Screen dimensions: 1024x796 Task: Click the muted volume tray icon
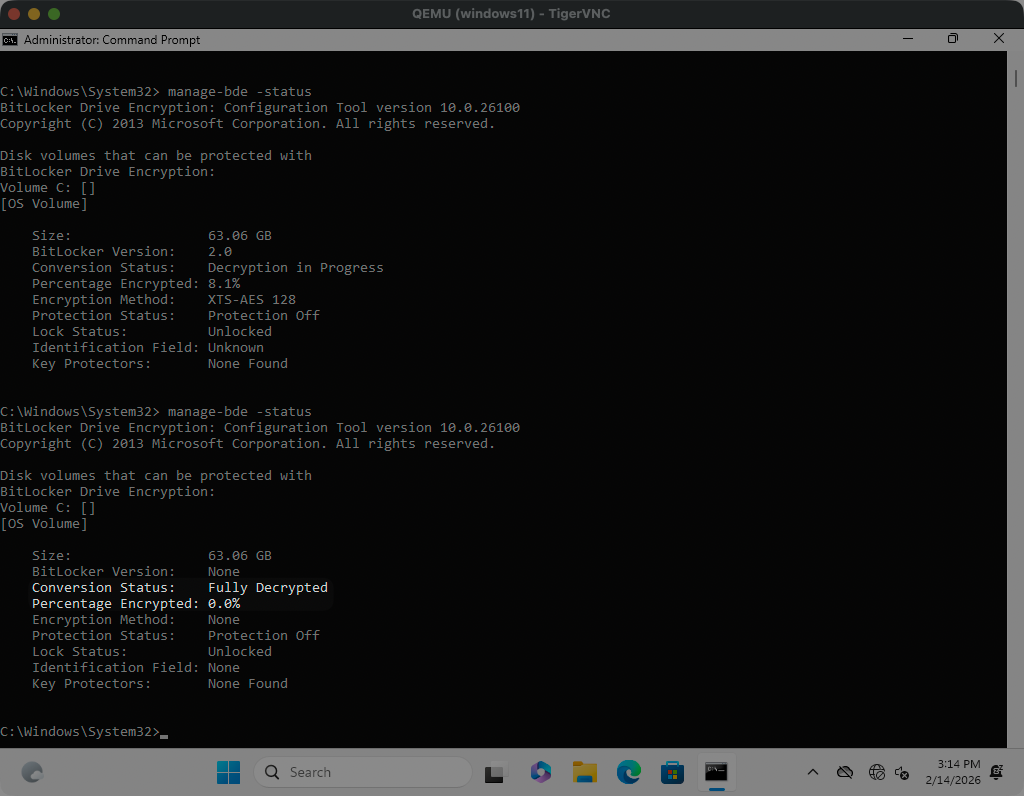(902, 772)
